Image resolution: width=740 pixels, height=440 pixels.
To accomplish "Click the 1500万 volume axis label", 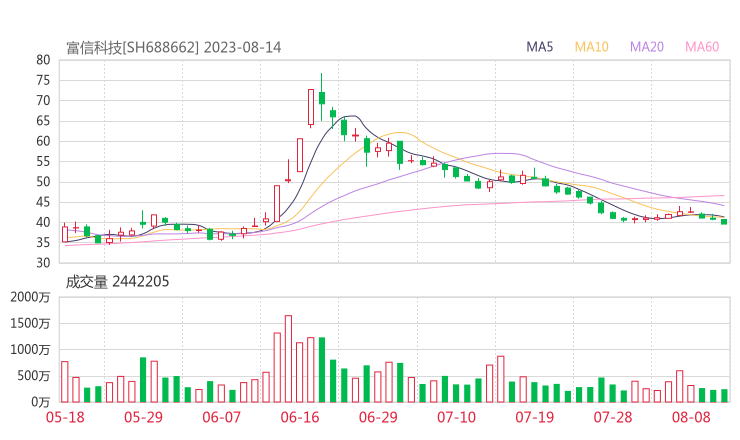I will (x=30, y=323).
